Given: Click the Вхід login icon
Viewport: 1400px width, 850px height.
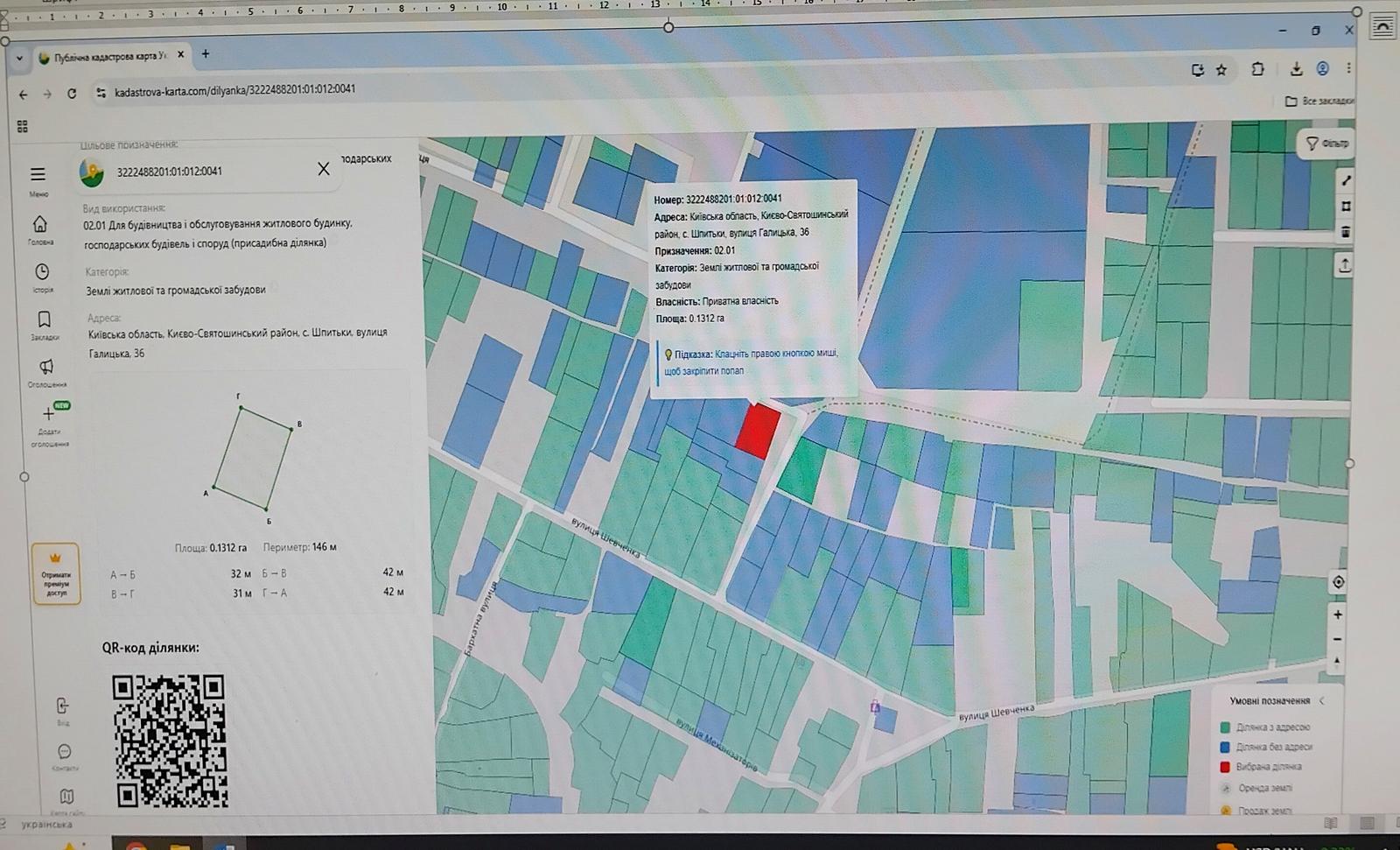Looking at the screenshot, I should 62,706.
